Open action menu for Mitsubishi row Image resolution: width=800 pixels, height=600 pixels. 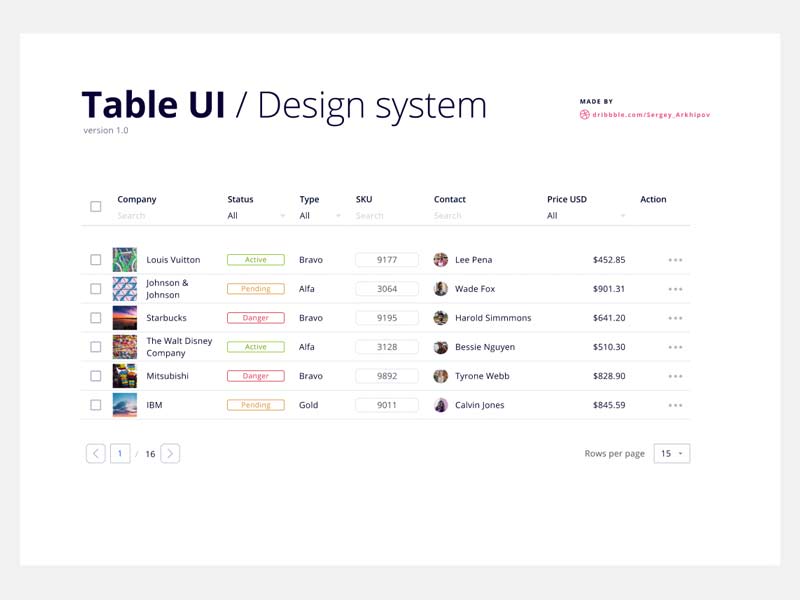(675, 377)
